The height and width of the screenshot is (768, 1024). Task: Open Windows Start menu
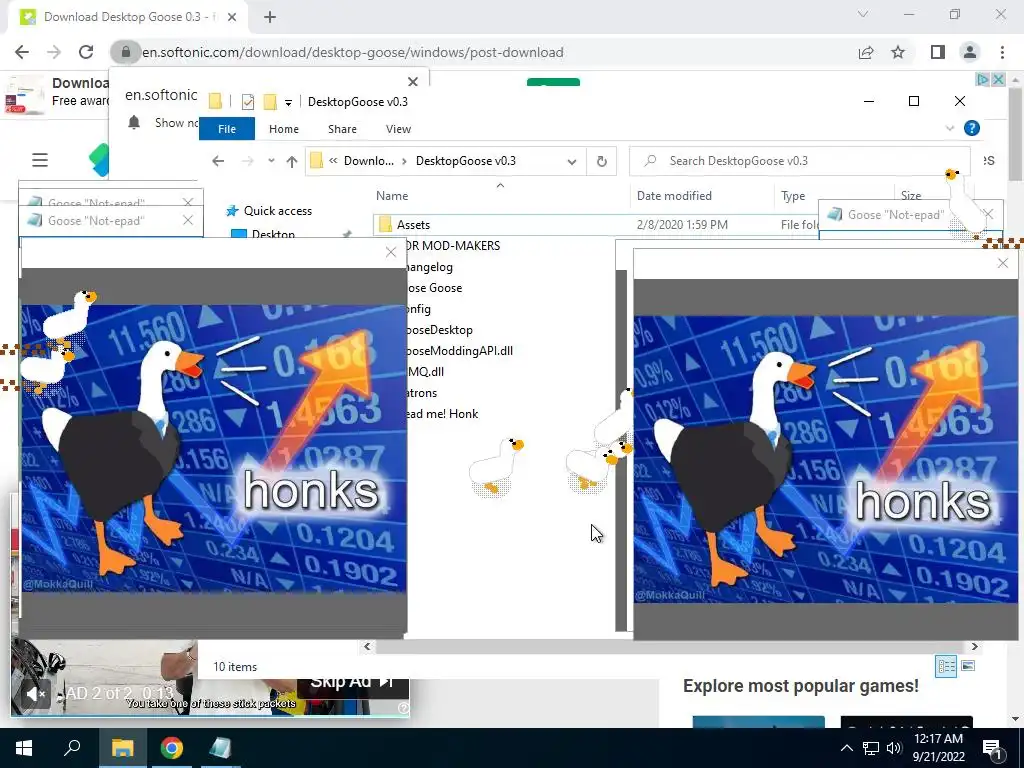tap(24, 748)
